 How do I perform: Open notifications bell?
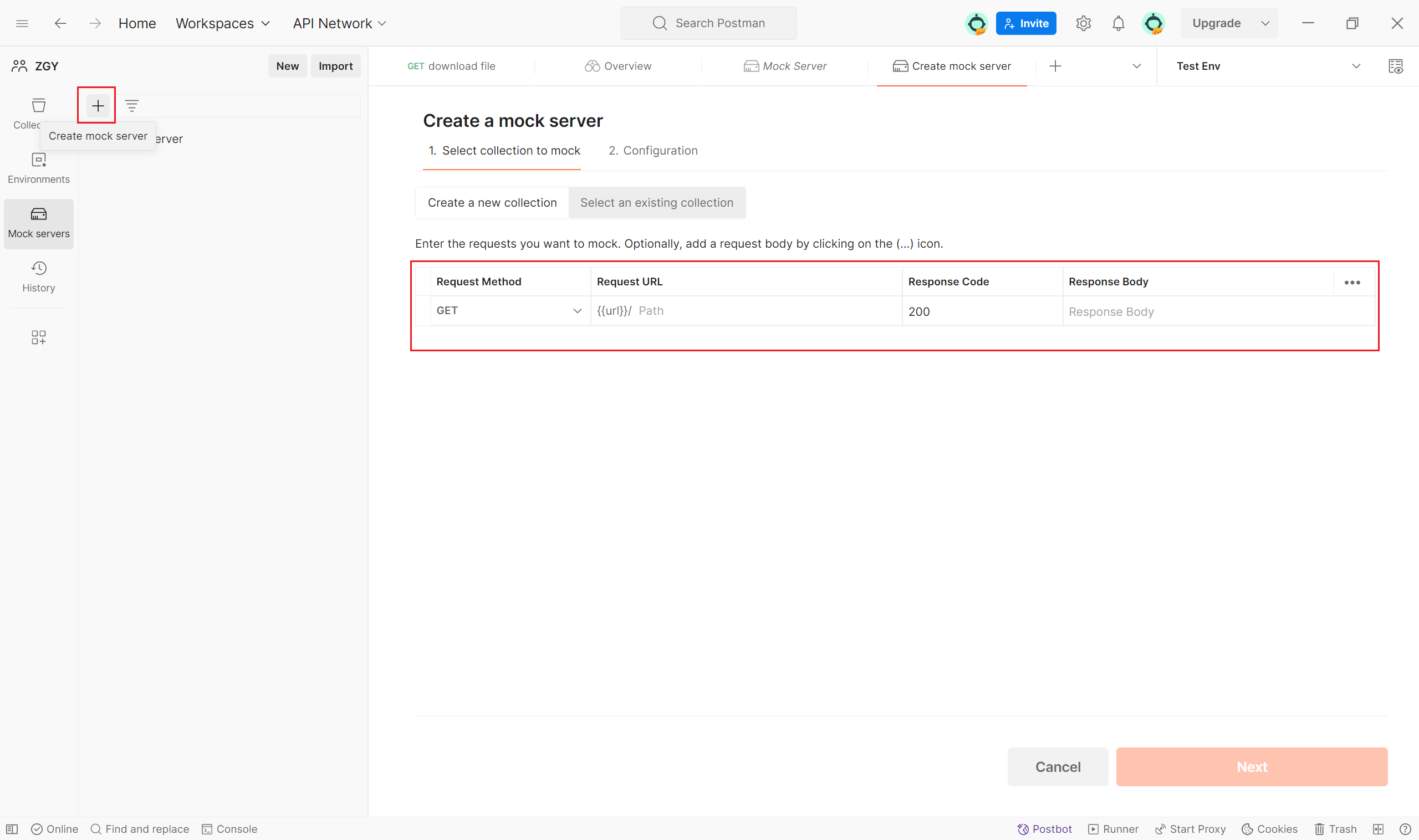(1119, 23)
